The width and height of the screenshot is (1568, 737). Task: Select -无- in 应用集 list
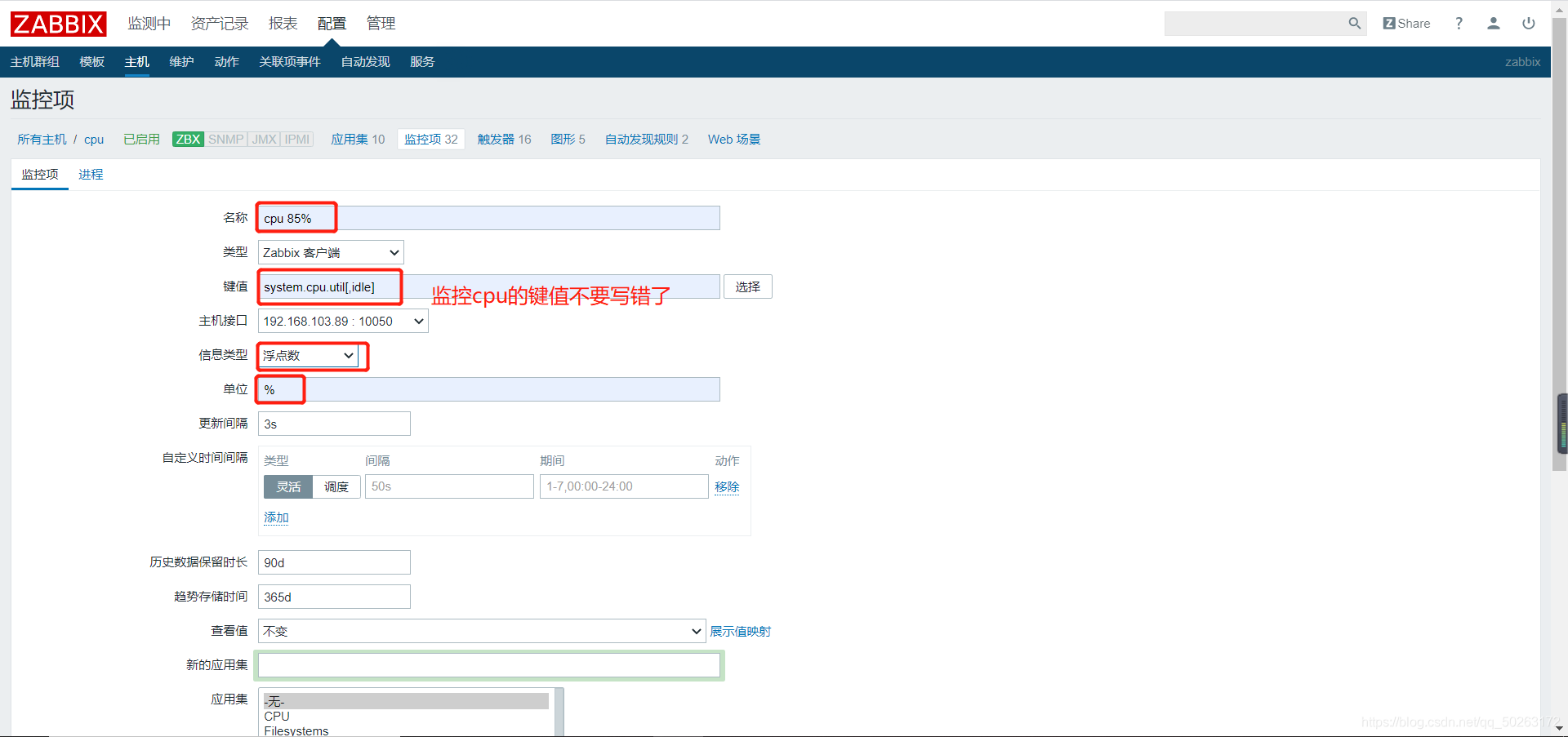click(x=406, y=701)
